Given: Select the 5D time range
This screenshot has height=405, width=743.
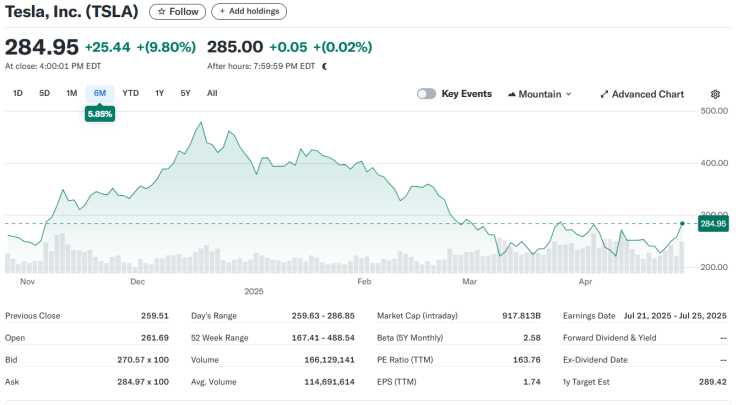Looking at the screenshot, I should point(44,93).
